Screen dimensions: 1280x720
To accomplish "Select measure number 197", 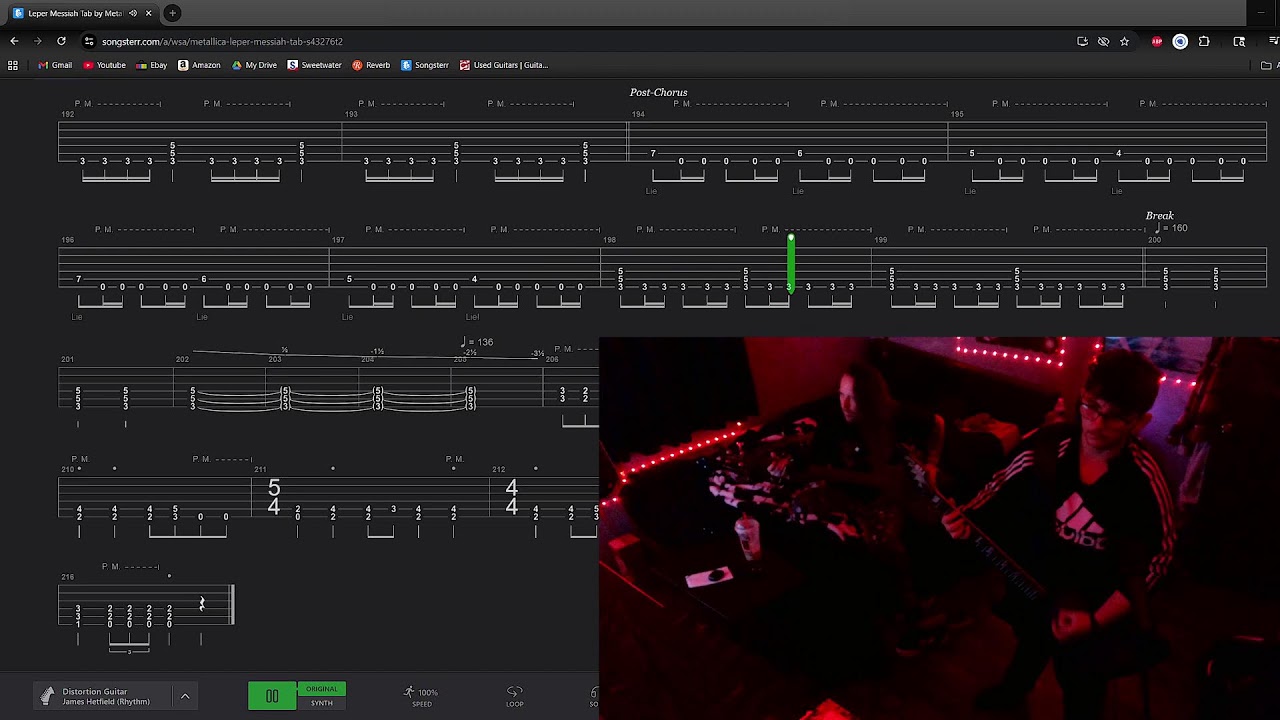I will tap(338, 240).
